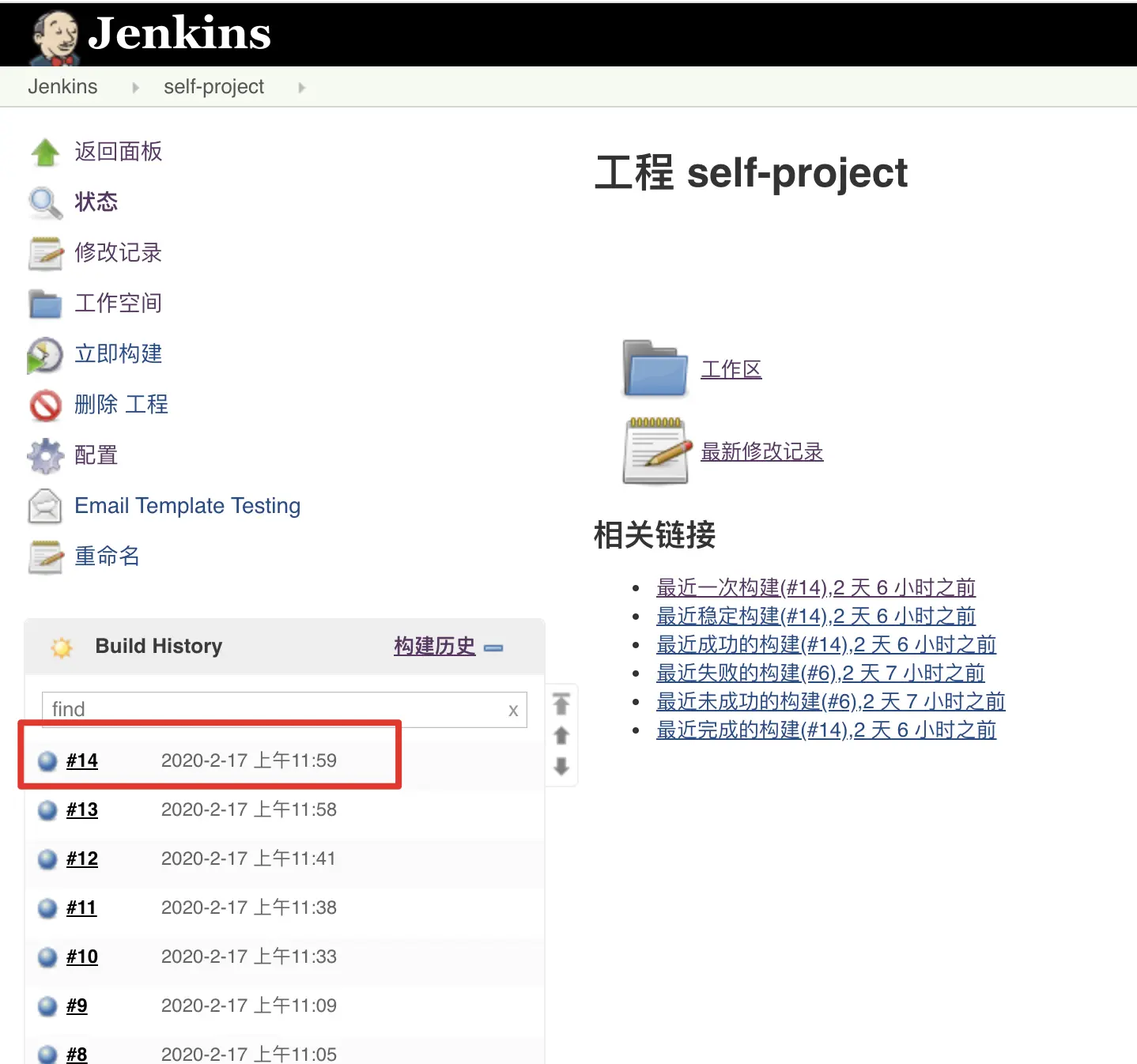The width and height of the screenshot is (1137, 1064).
Task: Open 最近一次构建(#14) link
Action: (816, 588)
